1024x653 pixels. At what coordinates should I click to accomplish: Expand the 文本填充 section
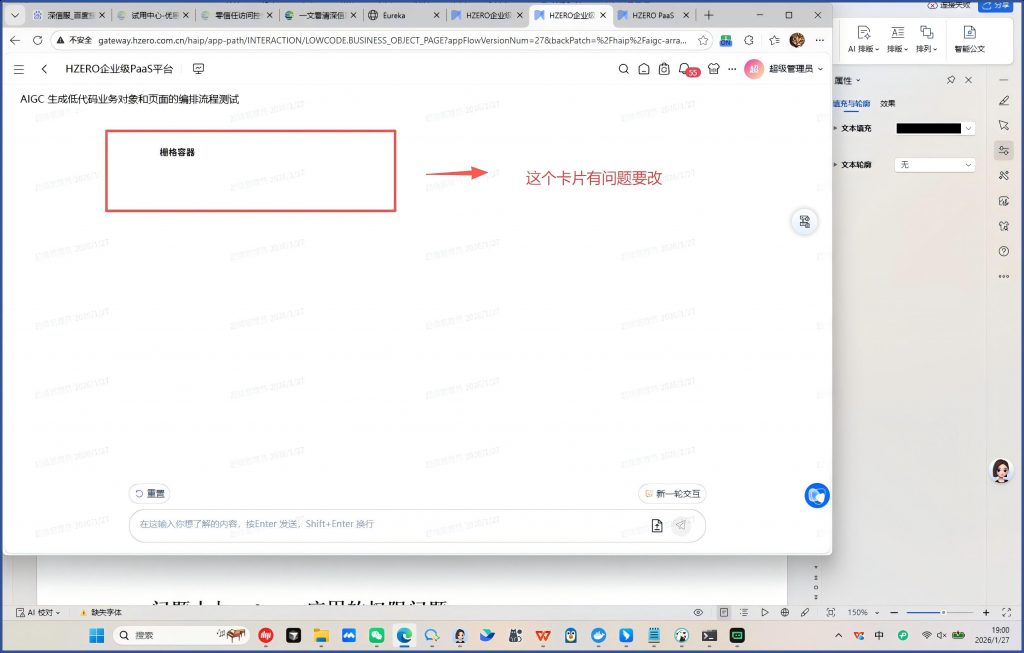coord(836,128)
